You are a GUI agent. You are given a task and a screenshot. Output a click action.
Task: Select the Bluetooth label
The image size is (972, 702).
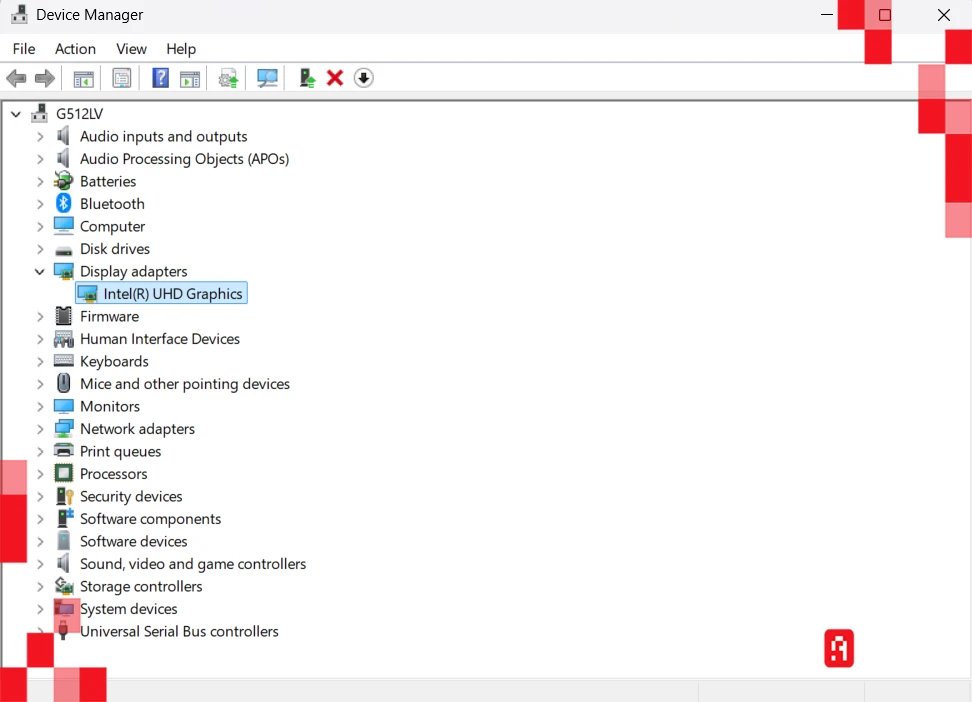click(x=112, y=203)
